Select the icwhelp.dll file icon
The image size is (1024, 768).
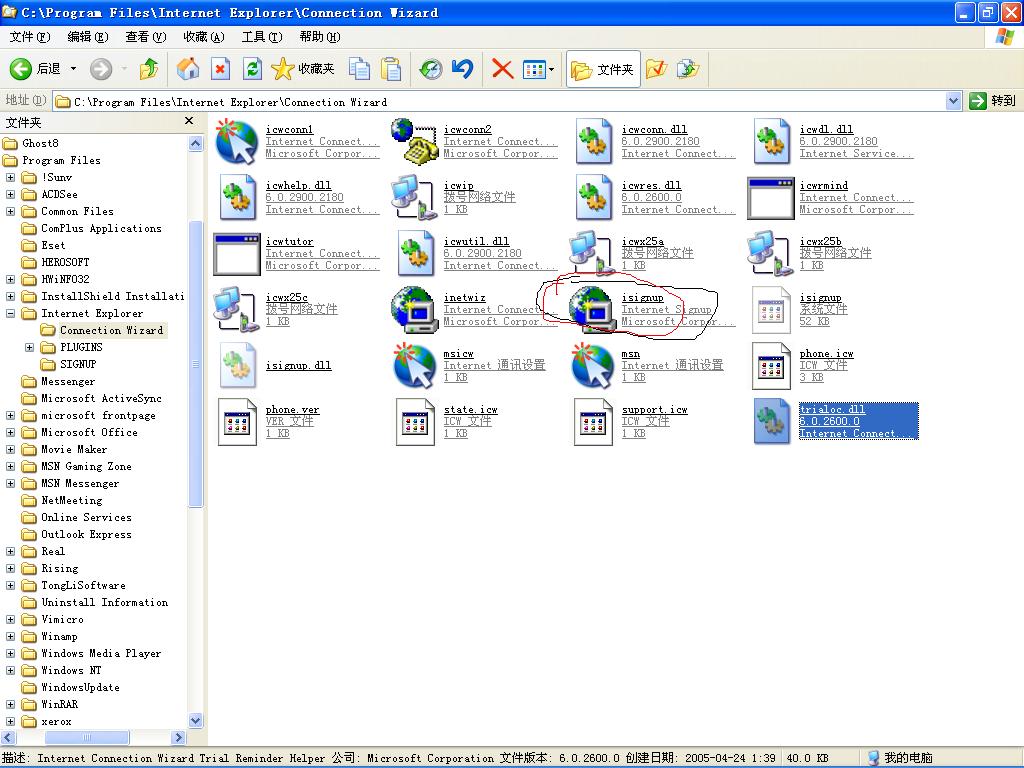(237, 197)
